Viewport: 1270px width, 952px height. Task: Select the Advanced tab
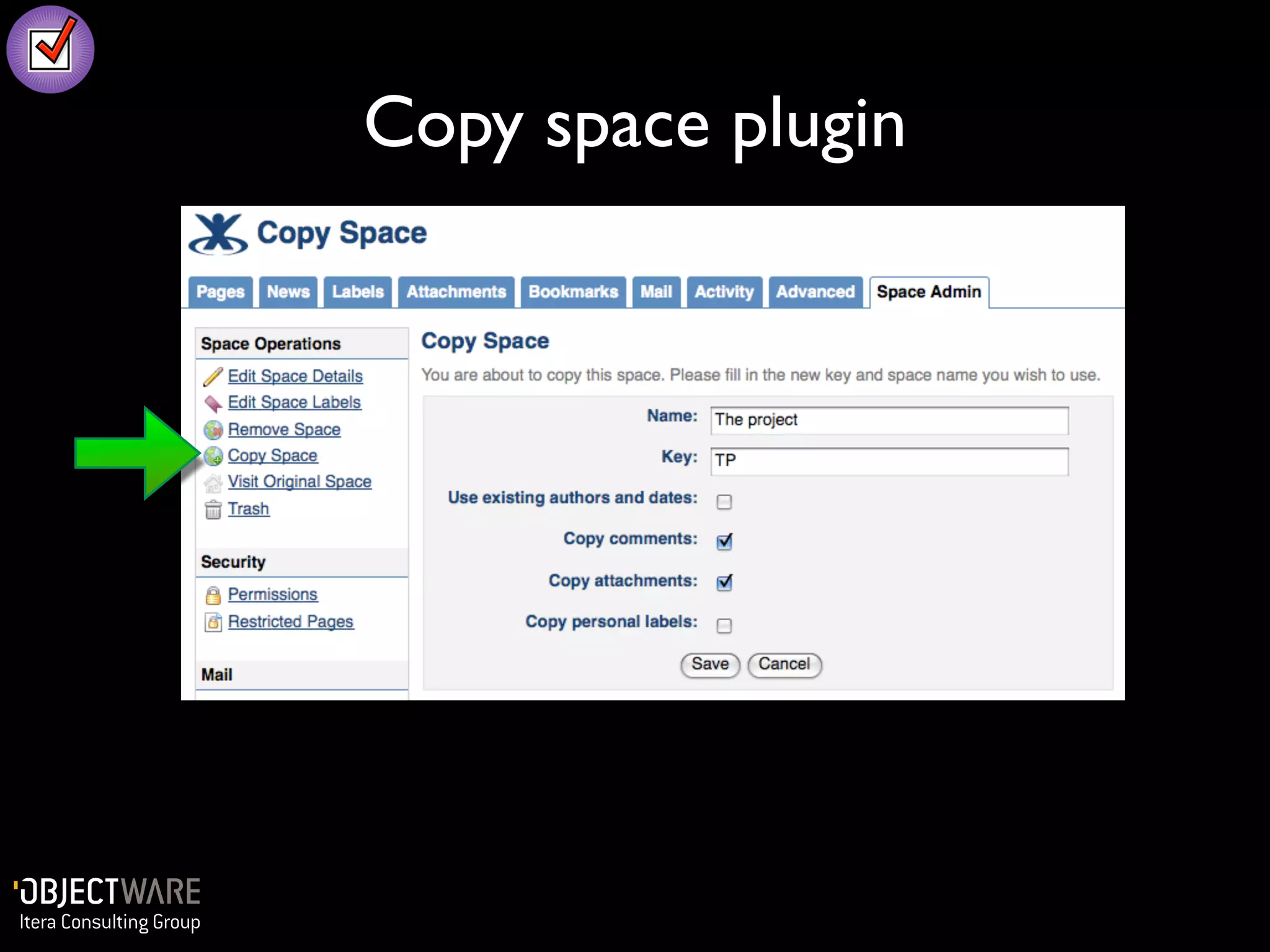click(815, 292)
